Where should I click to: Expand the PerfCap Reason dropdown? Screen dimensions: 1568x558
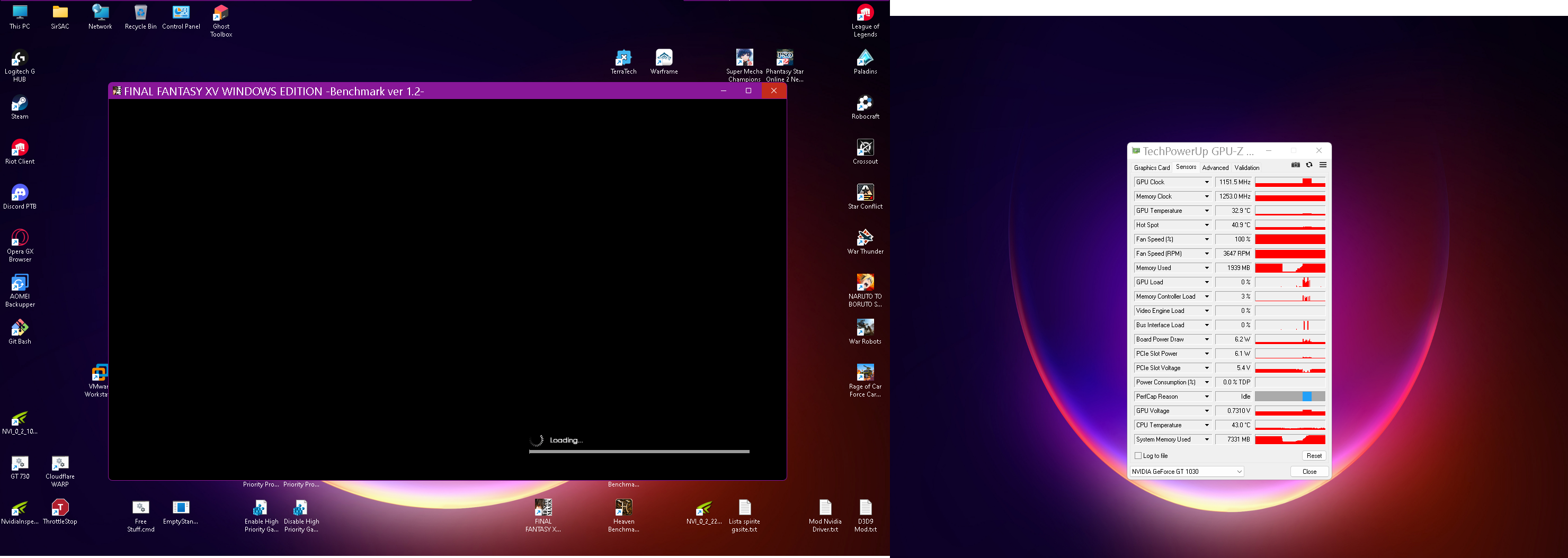click(x=1207, y=396)
